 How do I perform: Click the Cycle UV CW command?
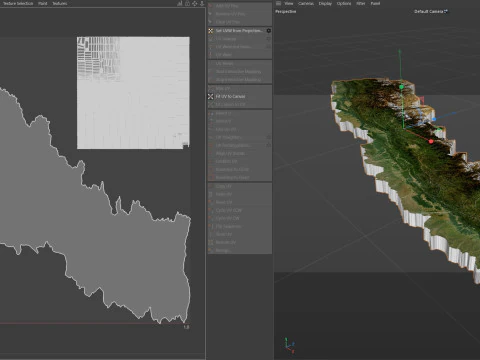coord(240,218)
